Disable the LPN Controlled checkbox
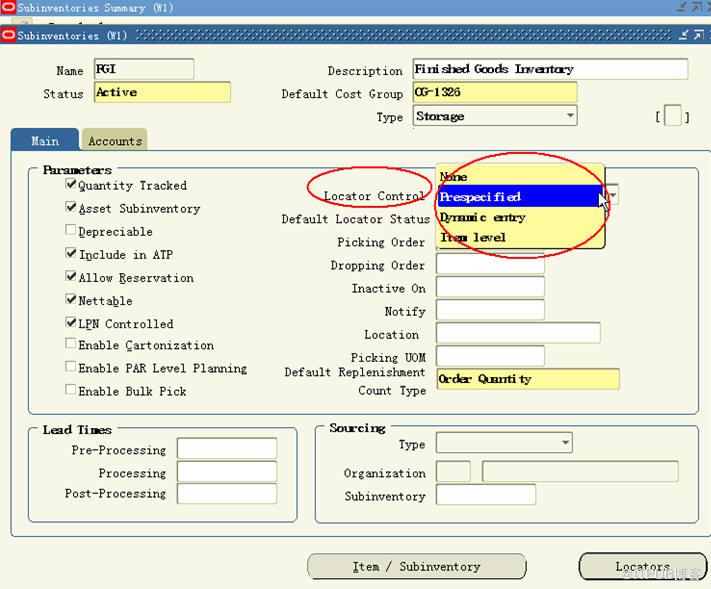Image resolution: width=711 pixels, height=589 pixels. pyautogui.click(x=71, y=323)
